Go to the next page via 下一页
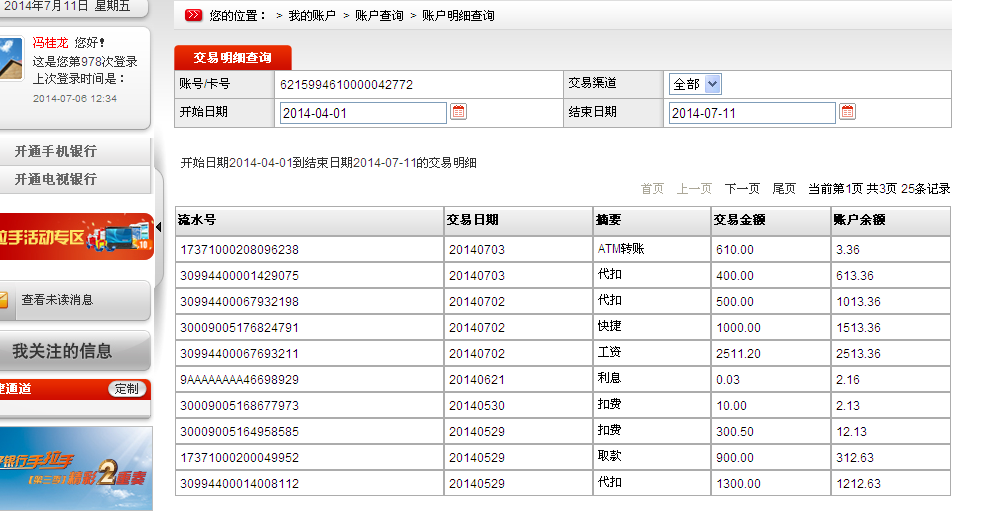Image resolution: width=993 pixels, height=515 pixels. (742, 188)
